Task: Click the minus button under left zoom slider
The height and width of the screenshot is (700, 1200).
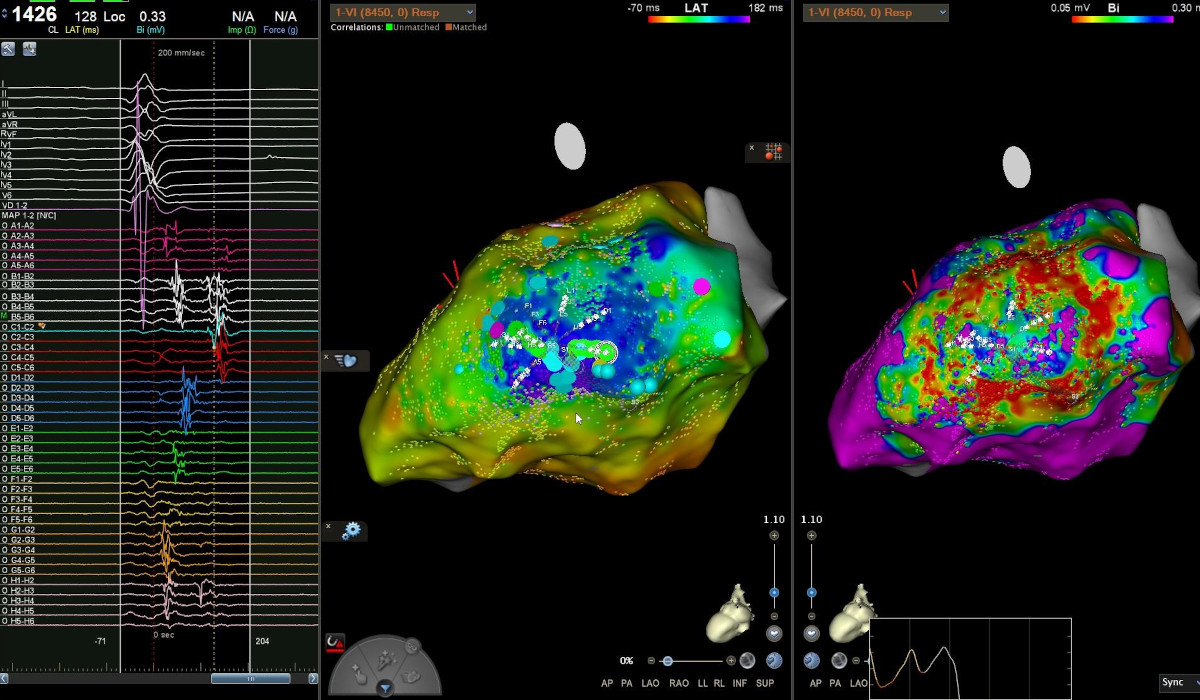Action: click(x=774, y=615)
